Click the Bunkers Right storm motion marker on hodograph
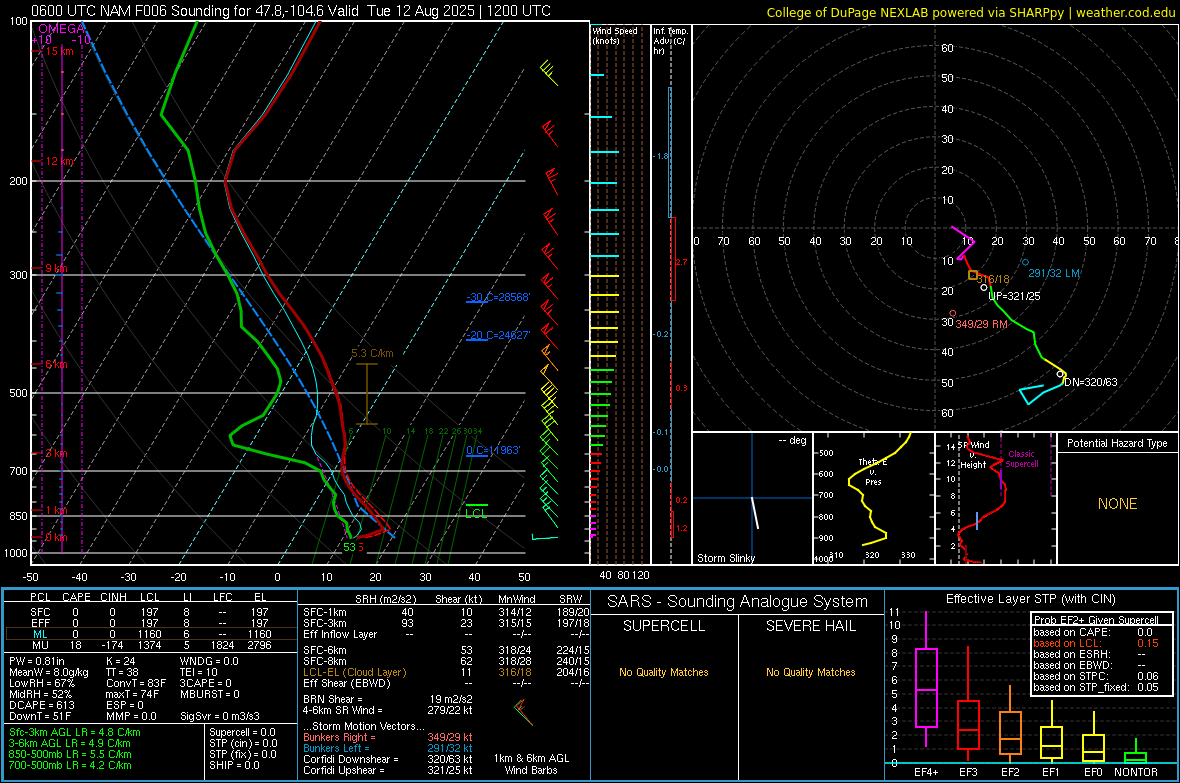Image resolution: width=1180 pixels, height=783 pixels. pyautogui.click(x=953, y=313)
